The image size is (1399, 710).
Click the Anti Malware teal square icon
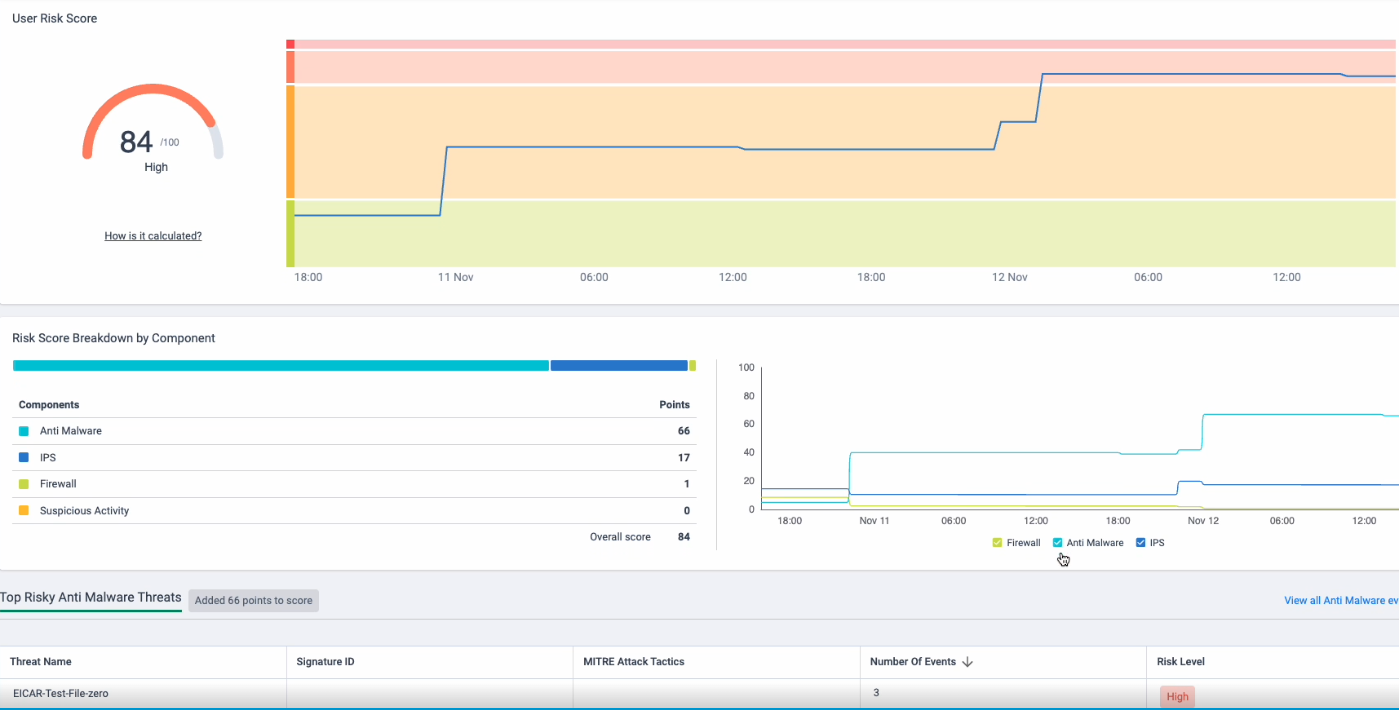click(x=24, y=431)
